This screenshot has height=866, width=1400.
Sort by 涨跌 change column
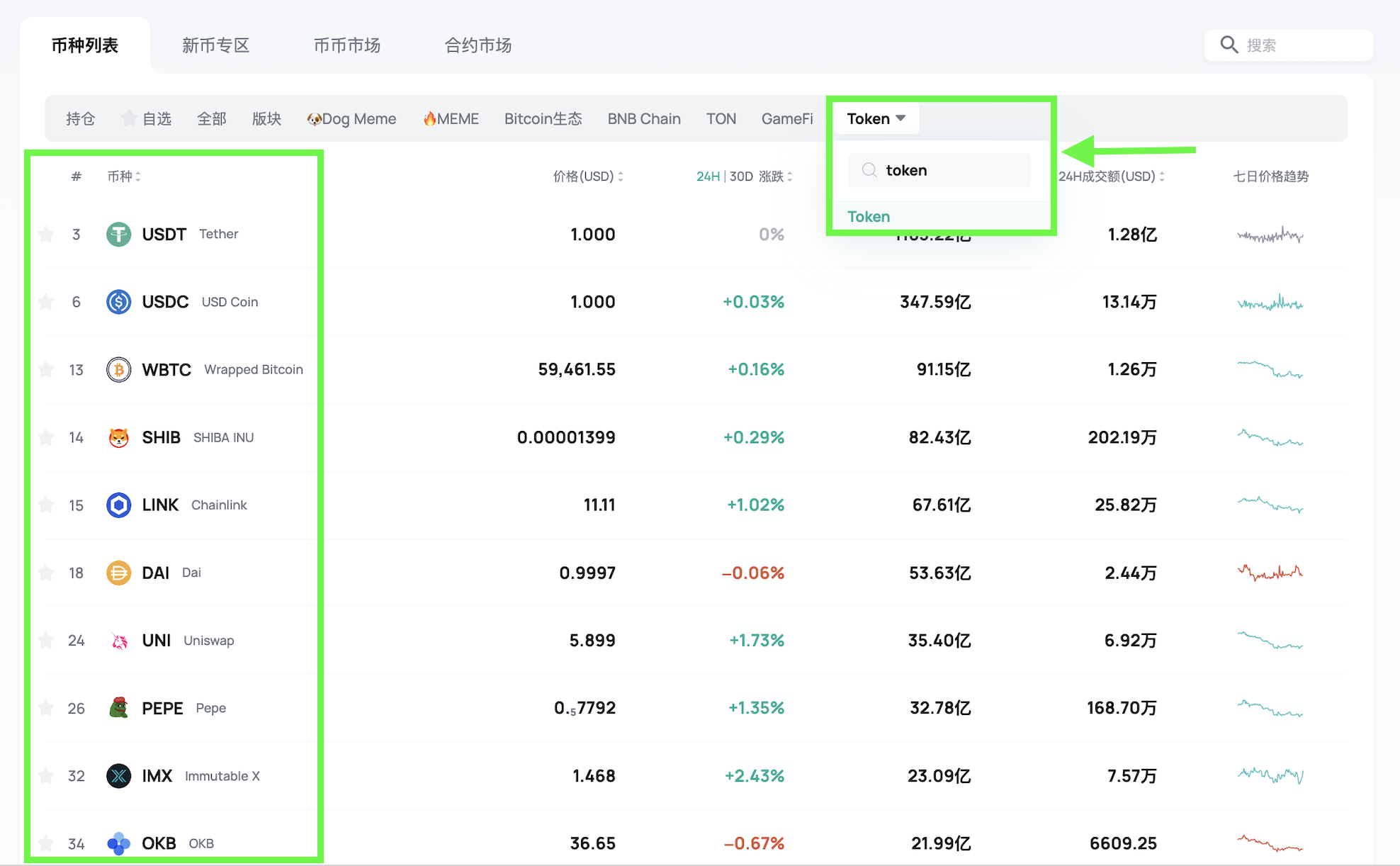(x=775, y=176)
